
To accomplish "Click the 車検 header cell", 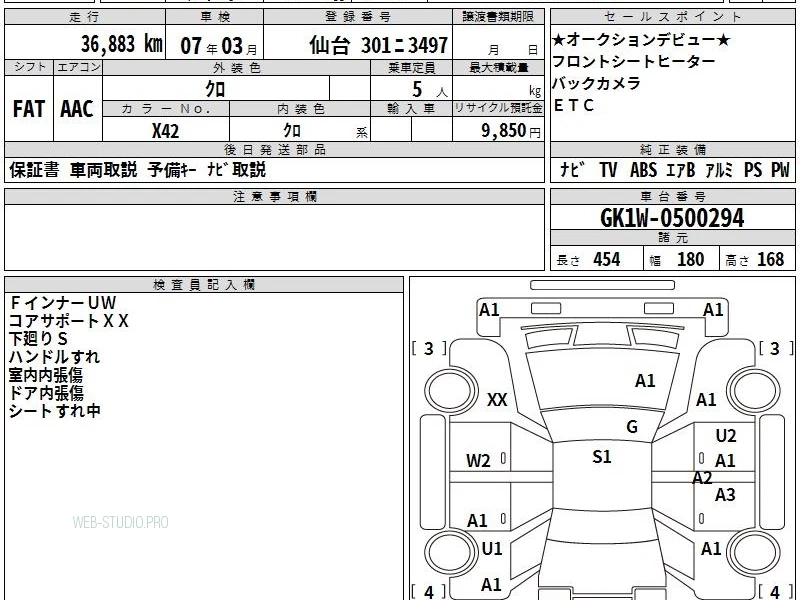I will (215, 17).
